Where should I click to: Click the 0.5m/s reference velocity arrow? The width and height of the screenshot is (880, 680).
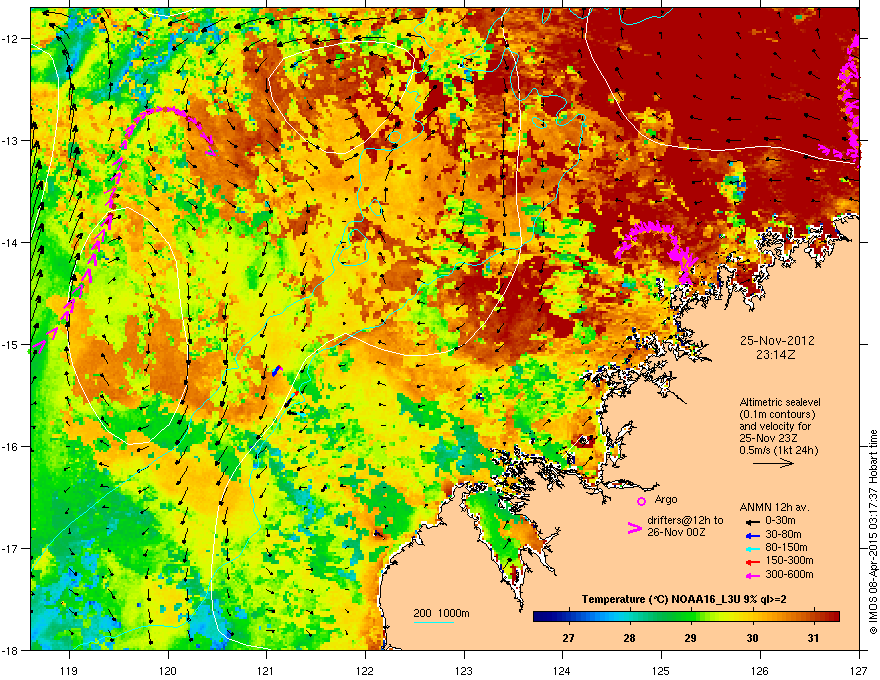(773, 463)
